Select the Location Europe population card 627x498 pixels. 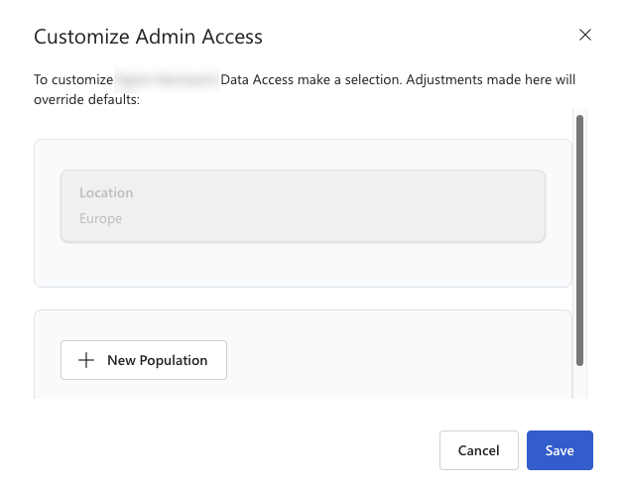tap(303, 206)
